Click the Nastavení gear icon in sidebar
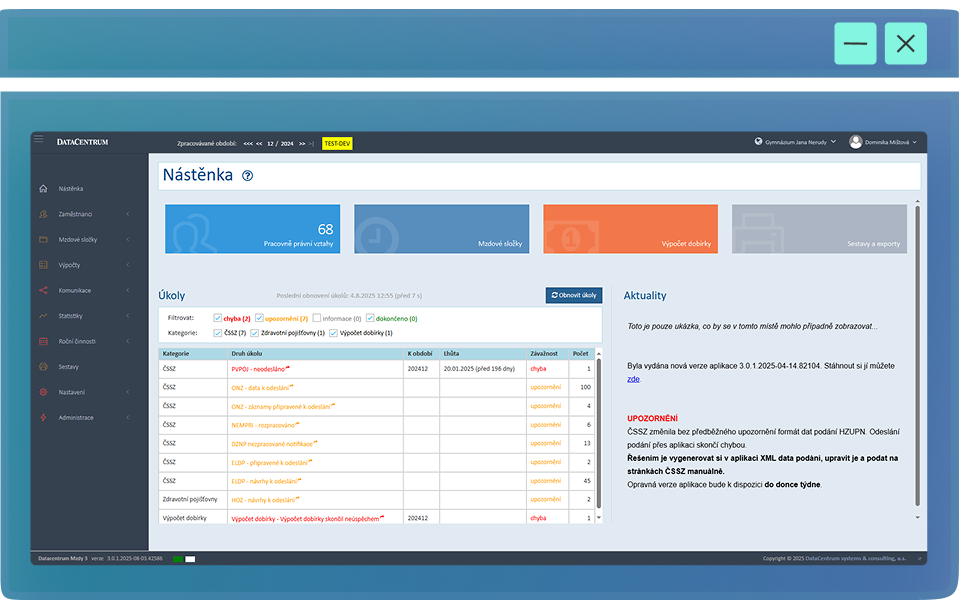 43,392
